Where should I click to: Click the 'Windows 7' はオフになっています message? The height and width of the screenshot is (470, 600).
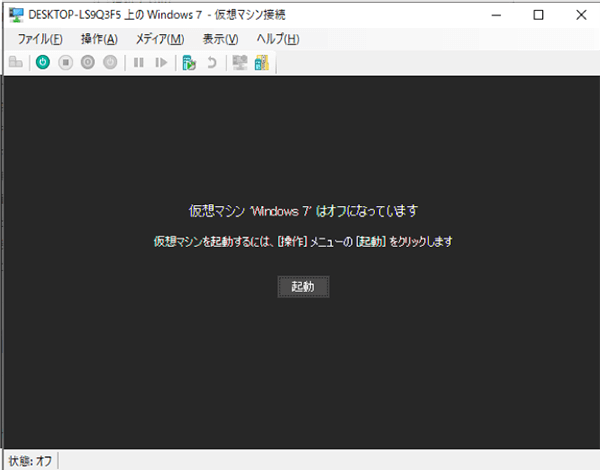pos(303,211)
